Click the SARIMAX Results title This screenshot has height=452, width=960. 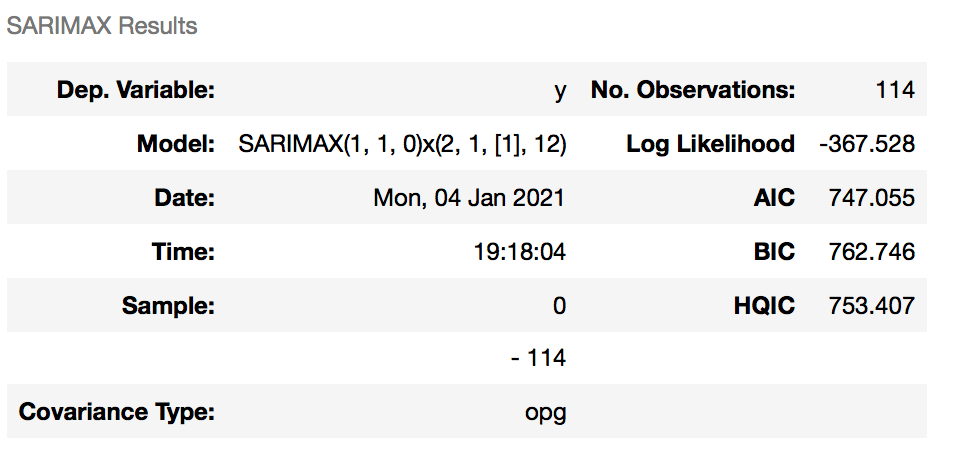[102, 26]
